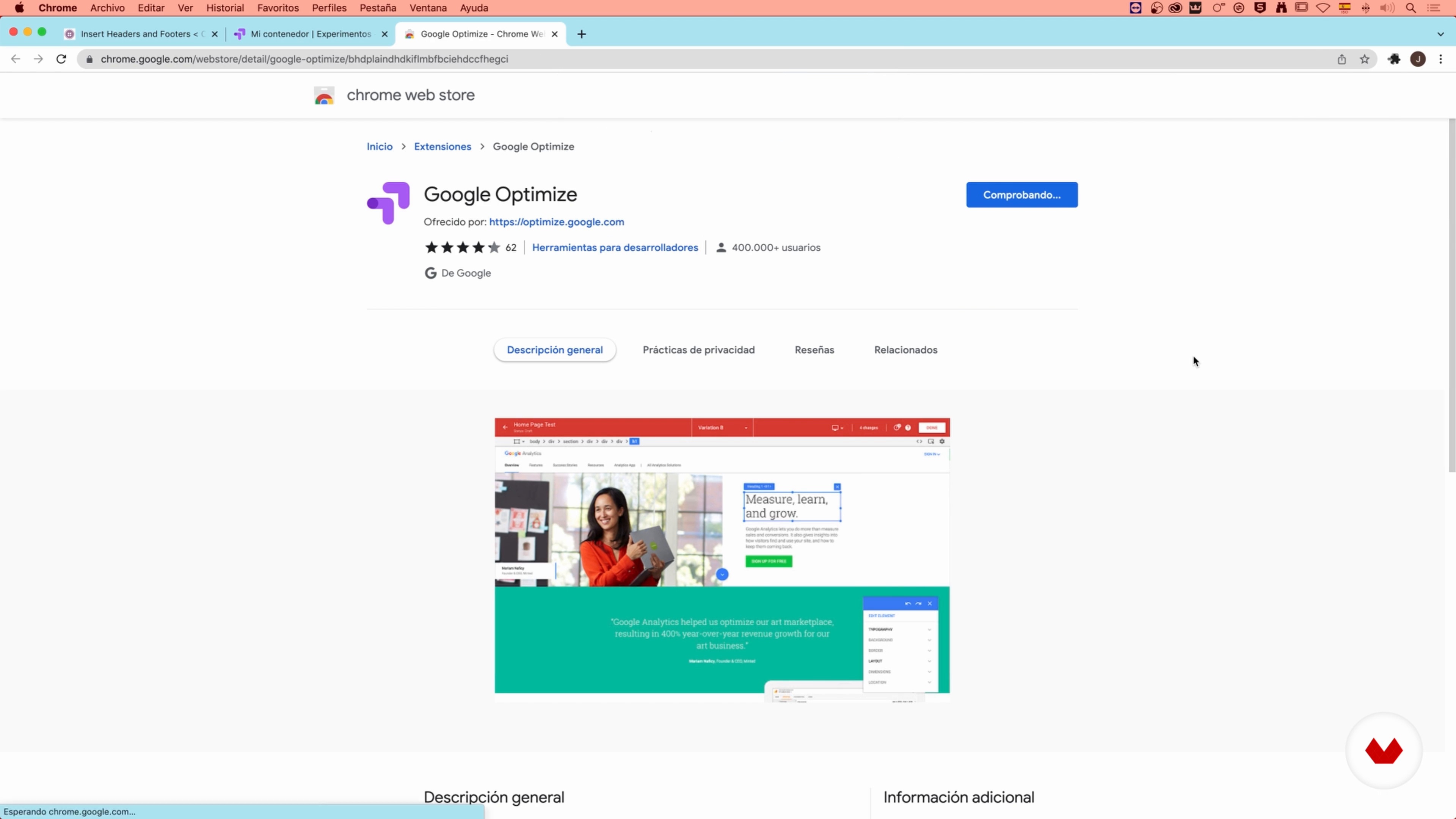Close the Insert Headers and Footers tab
Screen dimensions: 1456x819
215,34
